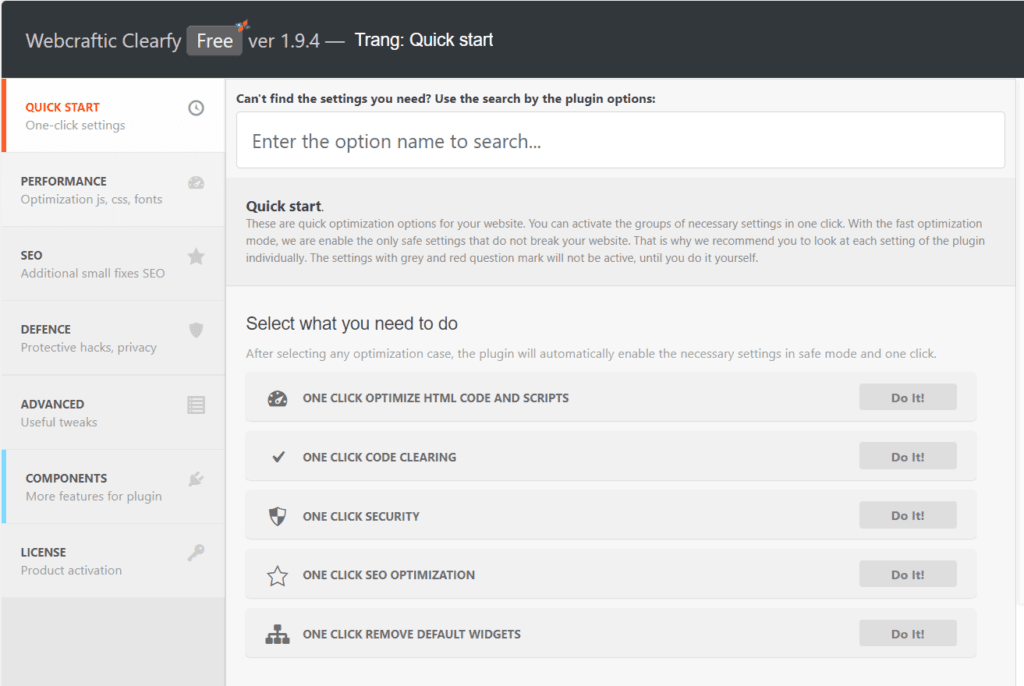Image resolution: width=1024 pixels, height=686 pixels.
Task: Click the Advanced list icon in sidebar
Action: [196, 405]
